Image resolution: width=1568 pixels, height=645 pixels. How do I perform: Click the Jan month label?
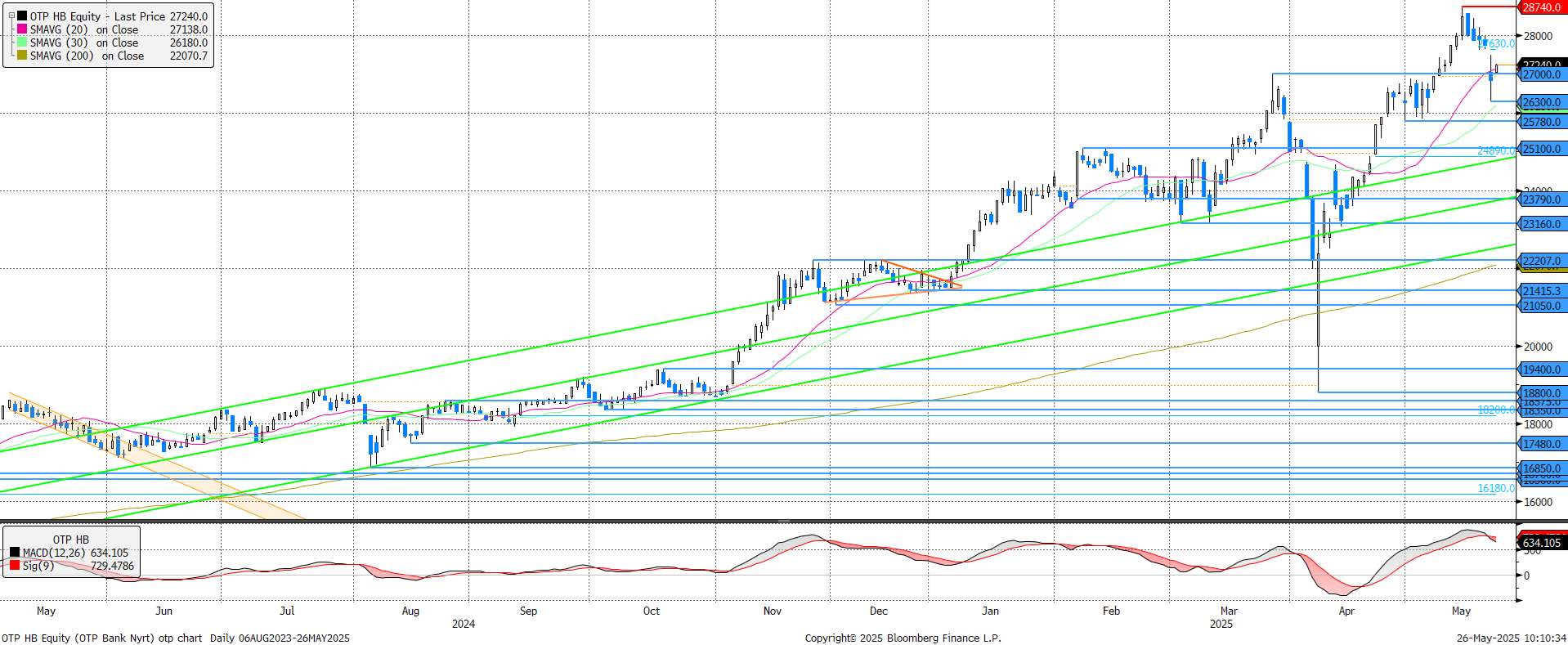tap(990, 611)
